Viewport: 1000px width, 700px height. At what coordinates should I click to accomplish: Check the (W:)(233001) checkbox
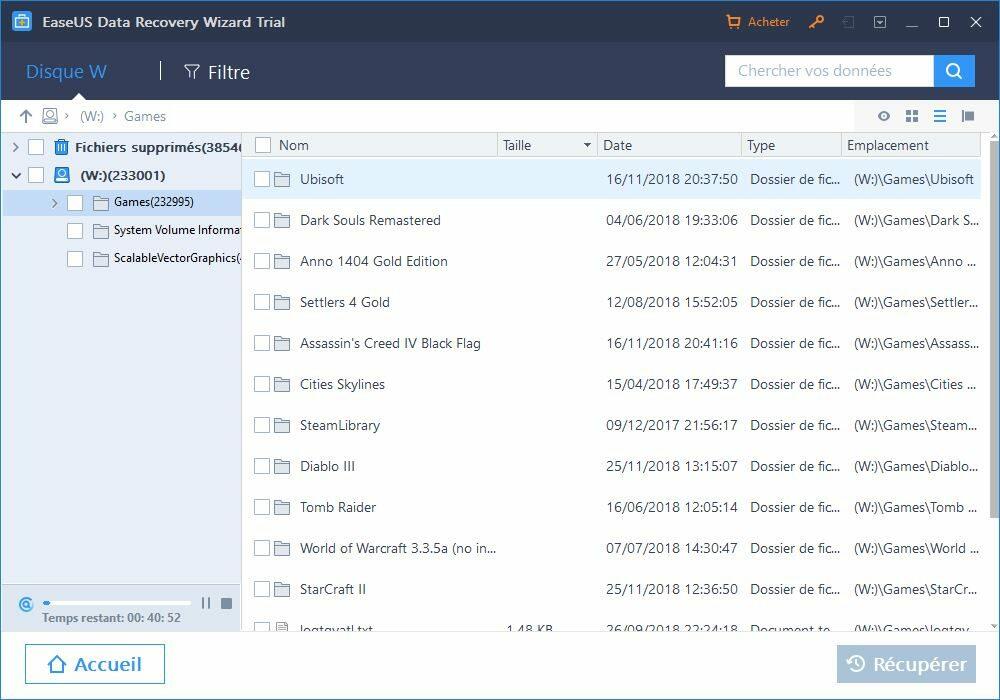click(36, 175)
